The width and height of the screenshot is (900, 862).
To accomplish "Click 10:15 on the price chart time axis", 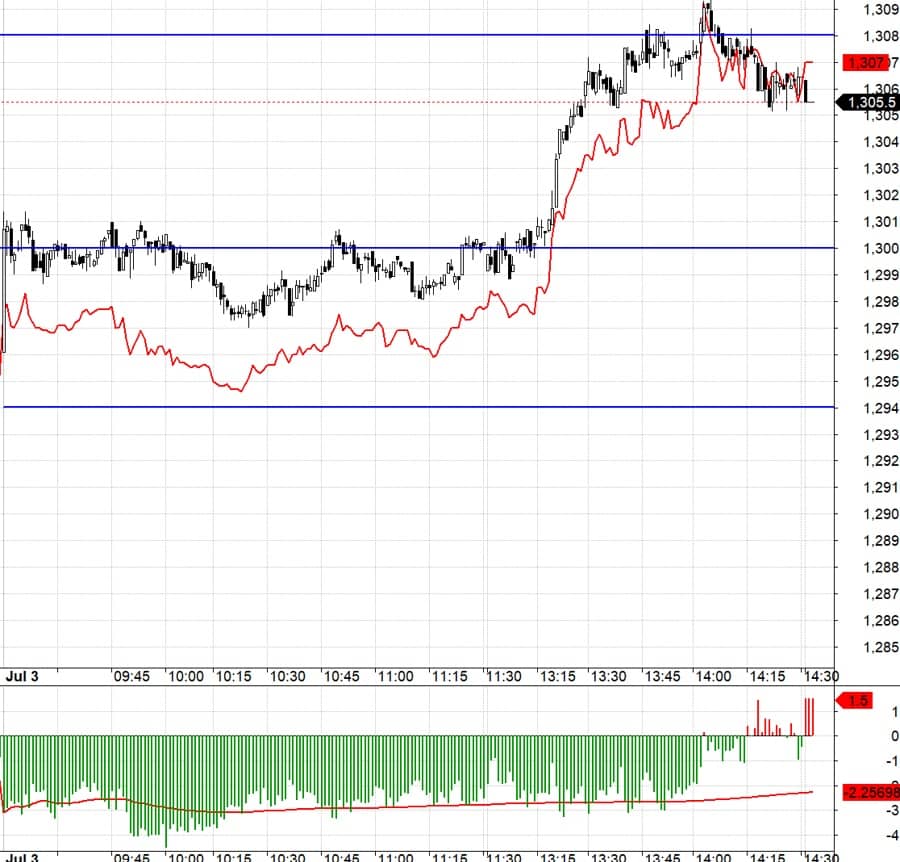I will pos(233,677).
